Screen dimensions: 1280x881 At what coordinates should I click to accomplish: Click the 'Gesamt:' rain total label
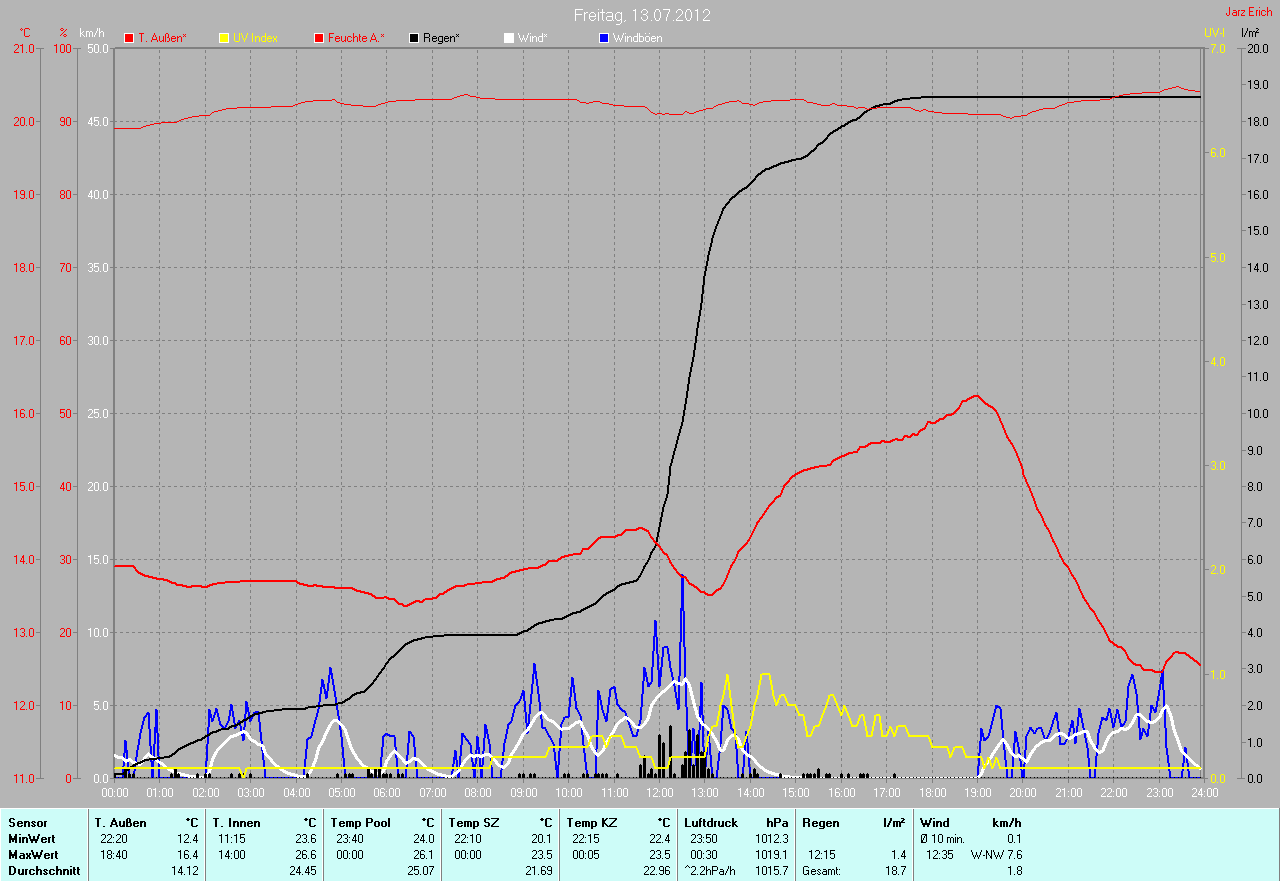[822, 871]
